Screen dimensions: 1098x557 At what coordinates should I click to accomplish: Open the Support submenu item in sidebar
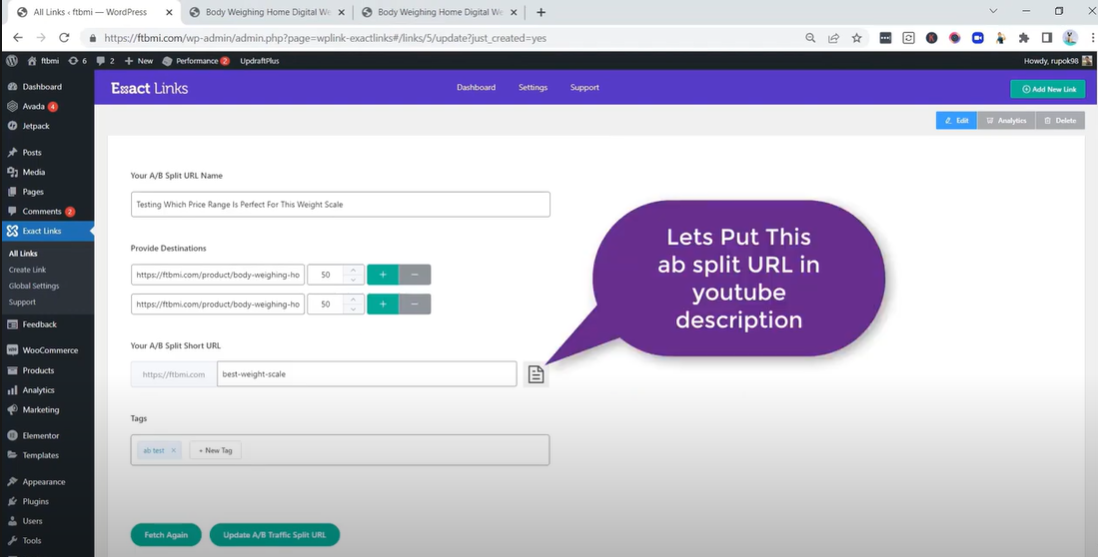click(22, 302)
